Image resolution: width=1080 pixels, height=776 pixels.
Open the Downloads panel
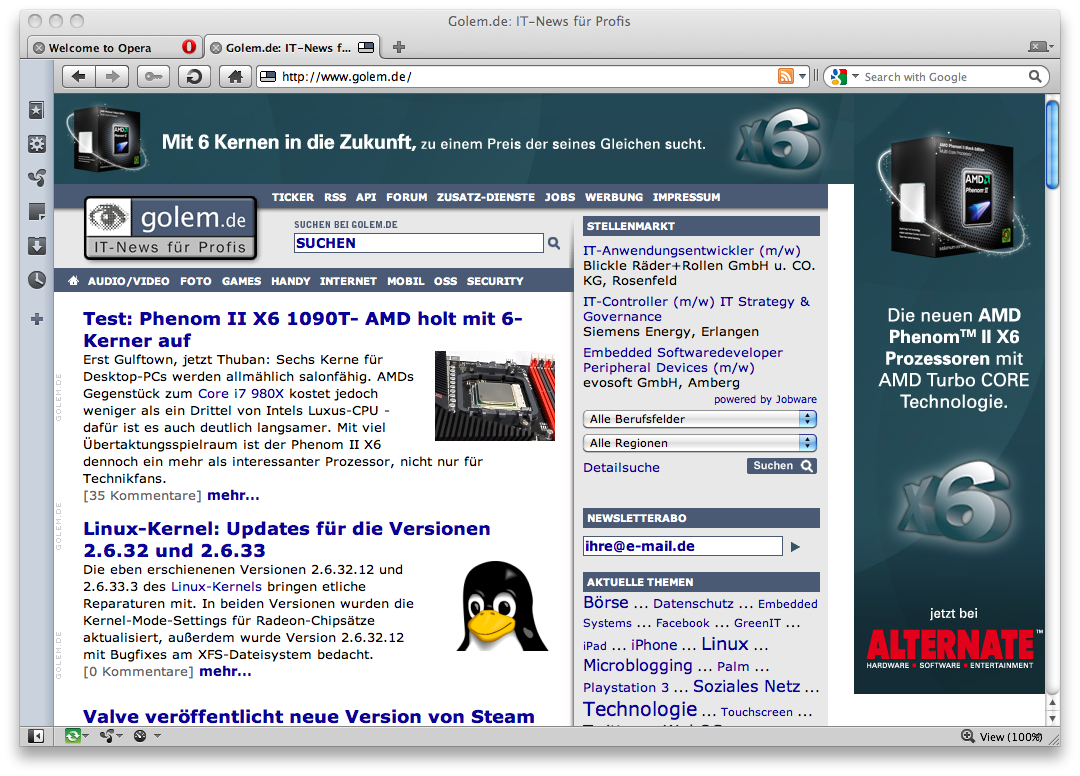(37, 246)
